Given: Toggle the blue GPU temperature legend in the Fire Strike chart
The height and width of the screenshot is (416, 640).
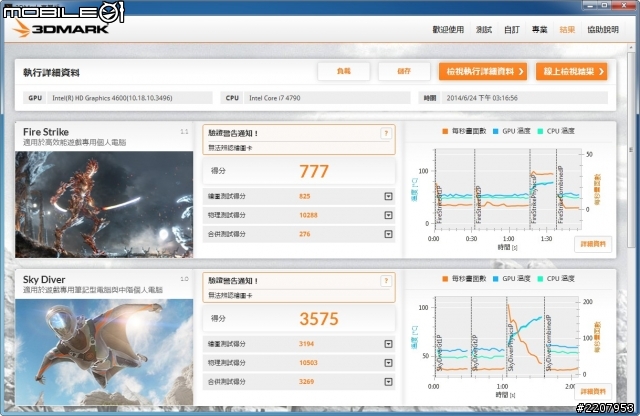Looking at the screenshot, I should click(x=511, y=131).
